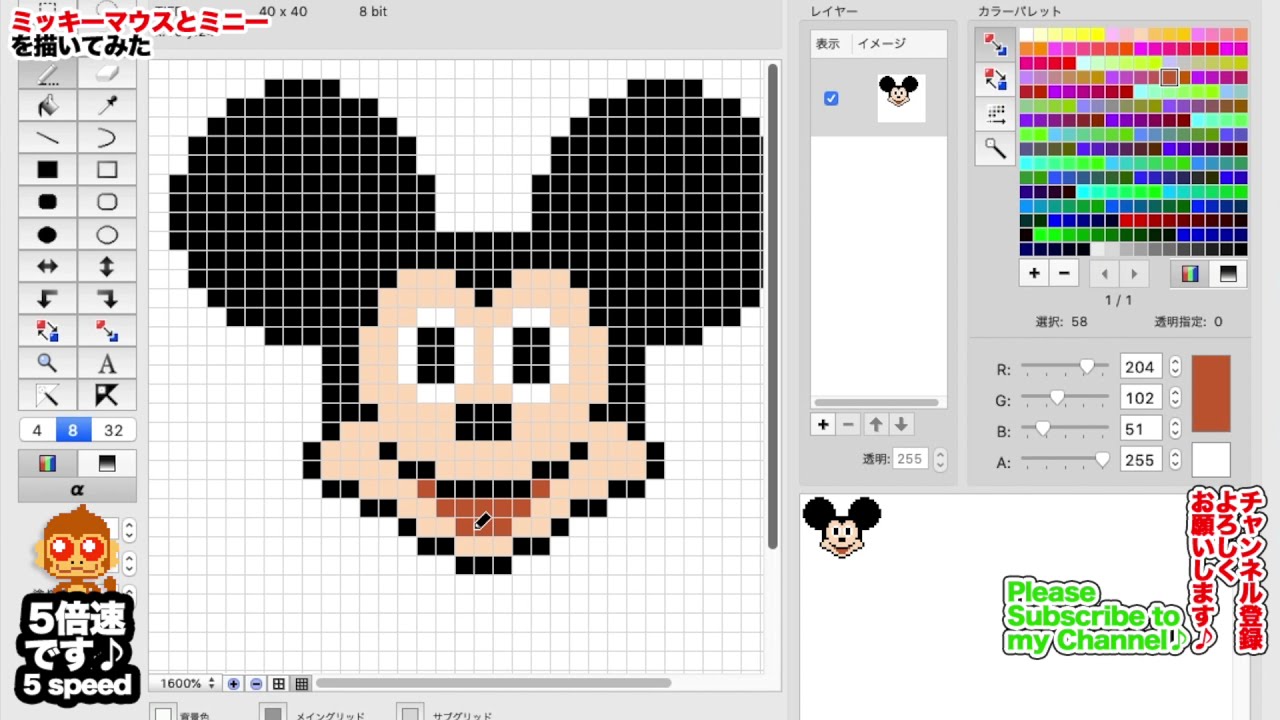The height and width of the screenshot is (720, 1280).
Task: Open the 1600% zoom level dropdown
Action: tap(187, 684)
